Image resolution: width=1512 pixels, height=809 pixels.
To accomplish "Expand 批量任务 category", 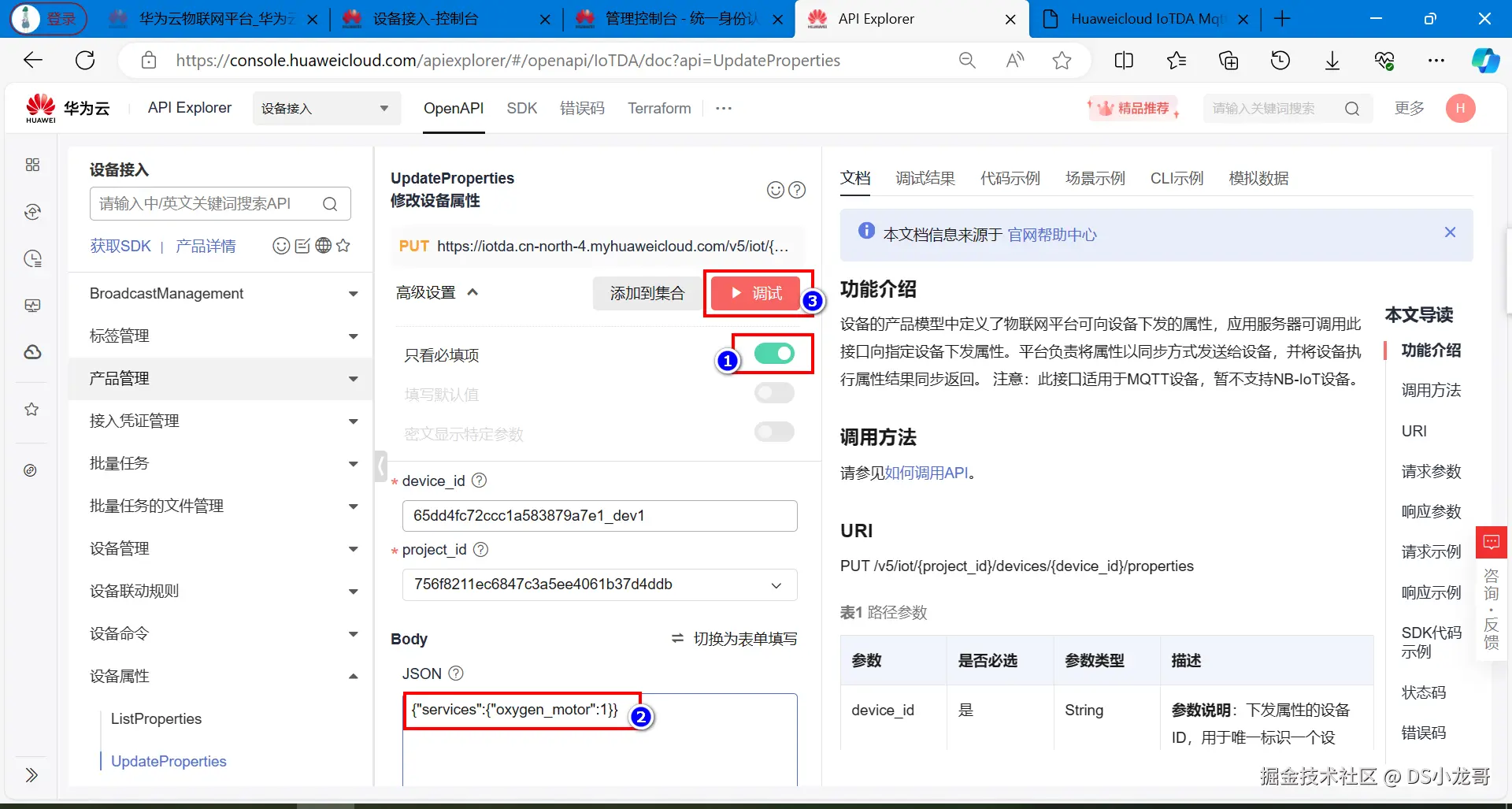I will coord(220,464).
